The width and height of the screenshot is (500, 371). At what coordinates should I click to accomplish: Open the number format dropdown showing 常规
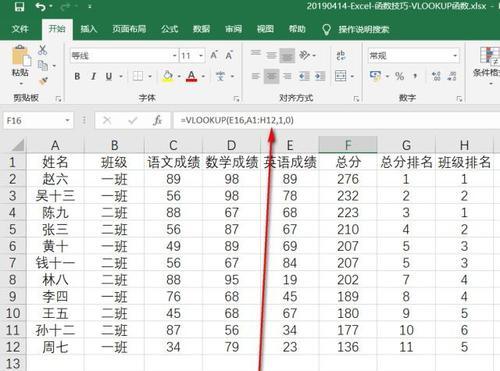(455, 56)
